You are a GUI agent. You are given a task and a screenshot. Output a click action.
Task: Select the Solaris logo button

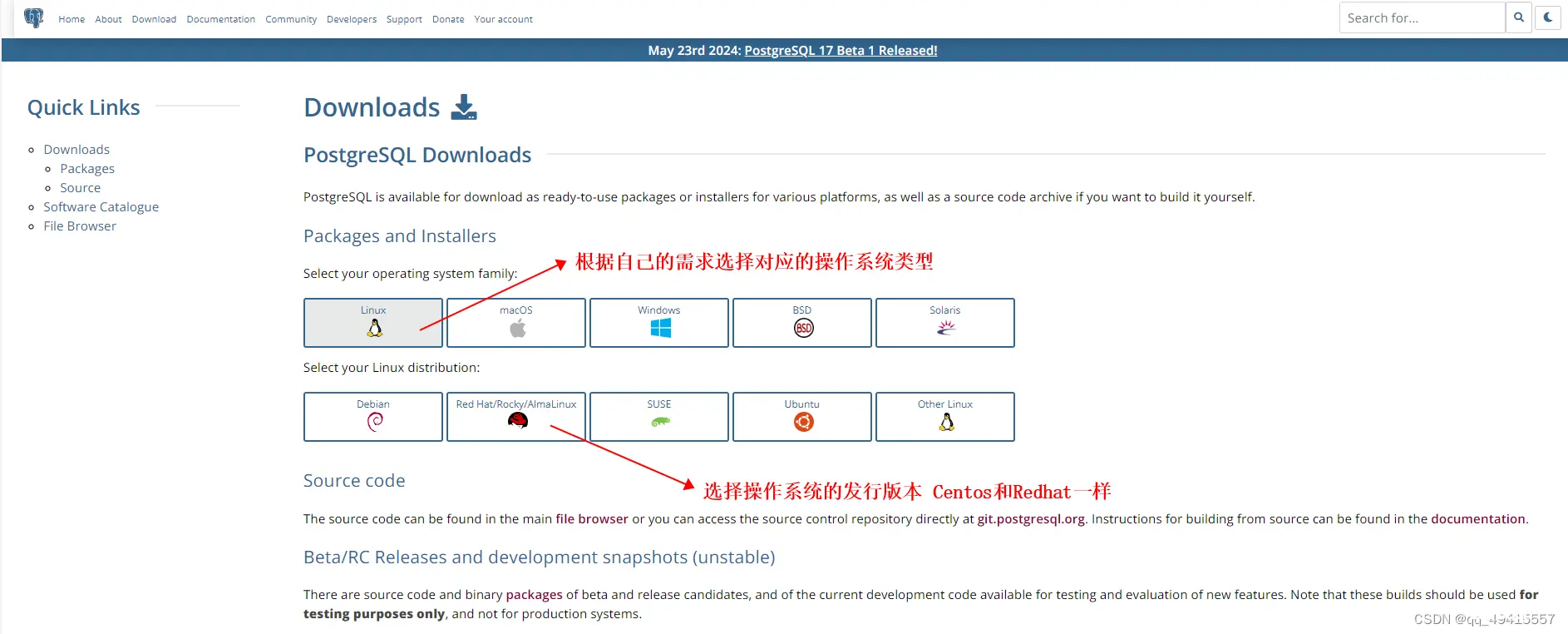pos(945,323)
